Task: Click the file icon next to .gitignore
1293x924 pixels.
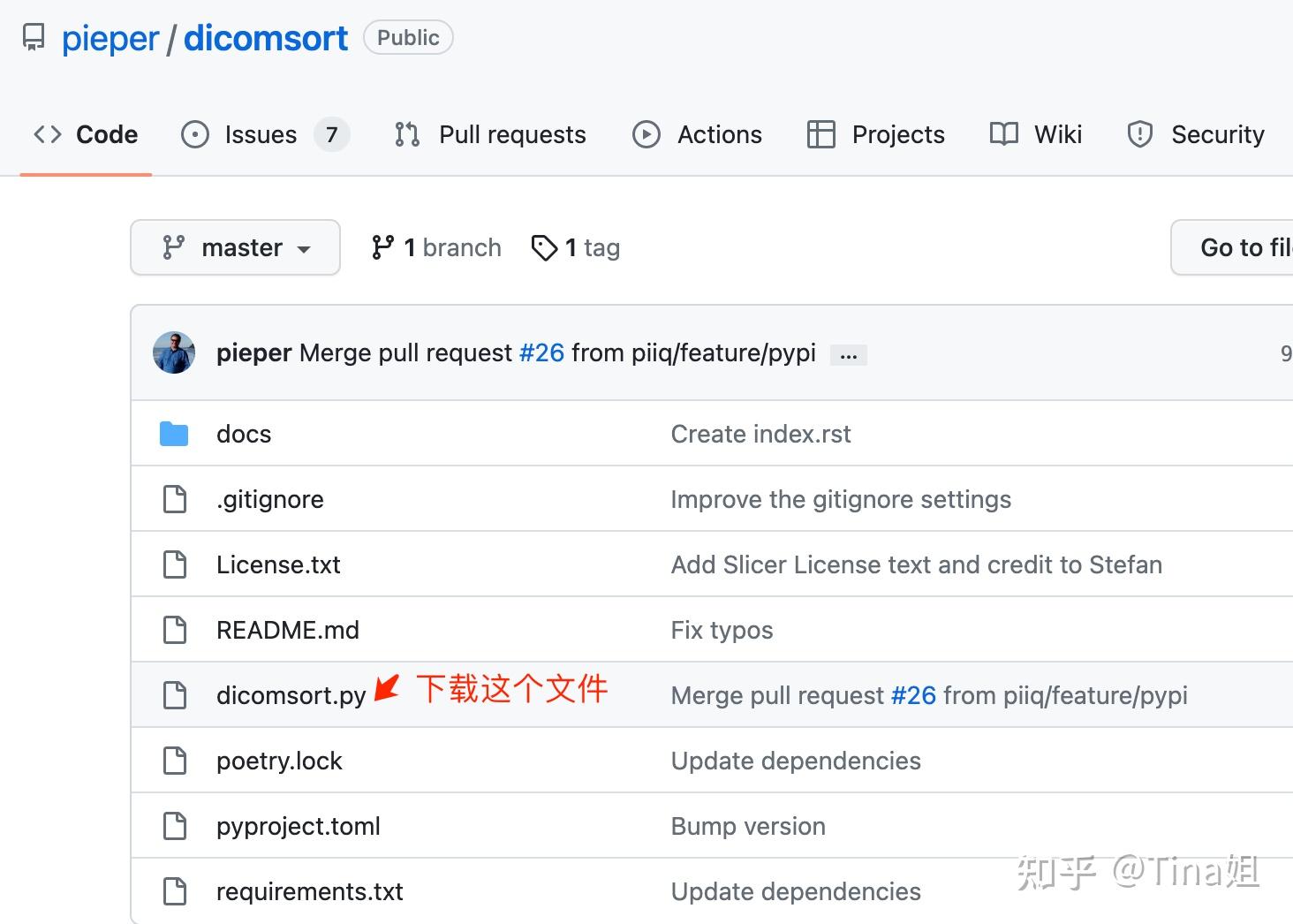Action: pos(175,499)
